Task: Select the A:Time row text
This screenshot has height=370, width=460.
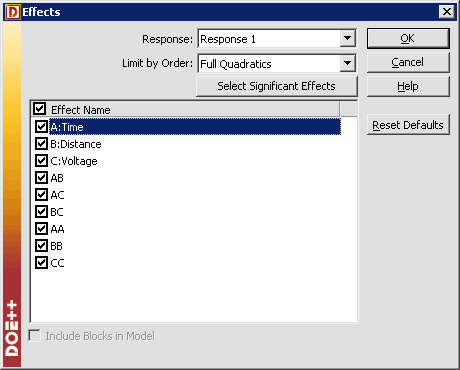Action: point(67,127)
